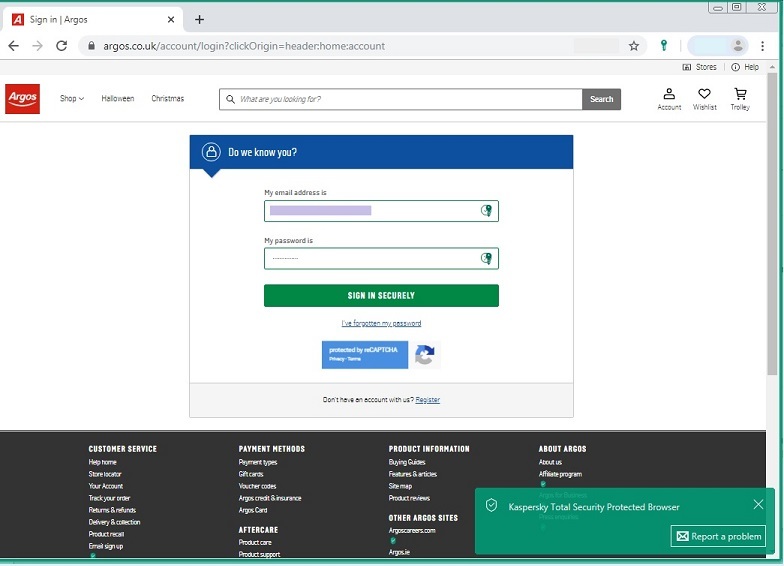Viewport: 784px width, 566px height.
Task: Open the Wishlist heart icon
Action: [x=704, y=99]
